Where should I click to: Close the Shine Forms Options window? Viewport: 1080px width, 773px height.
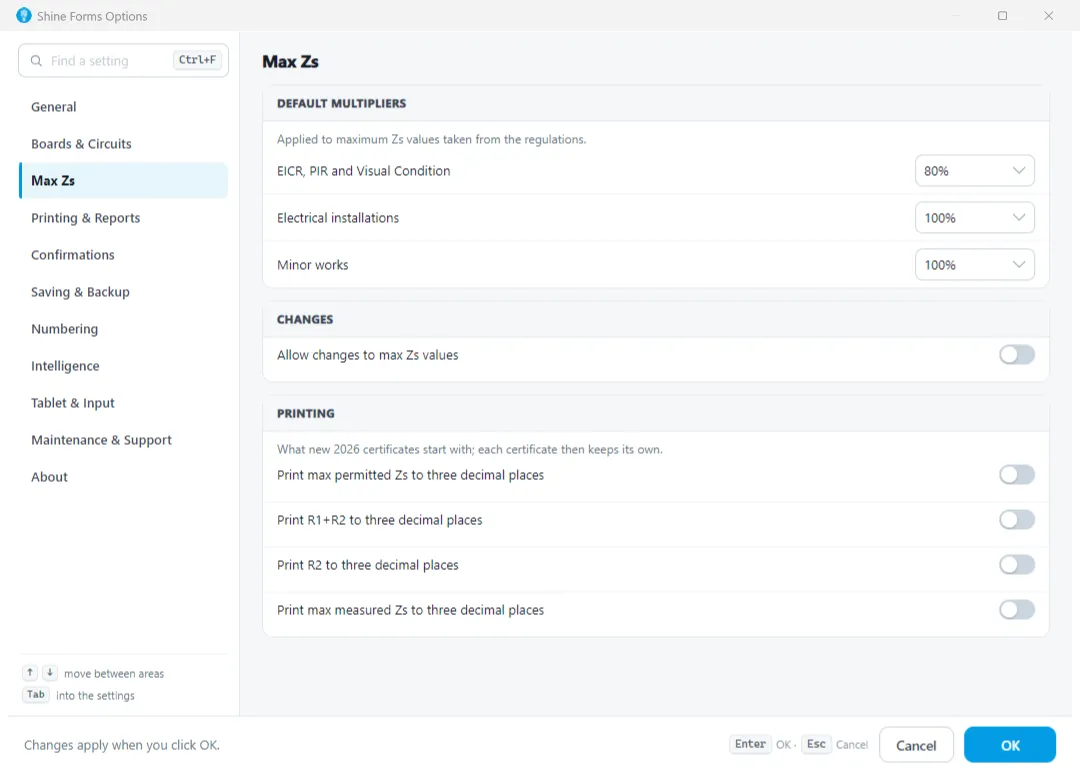pyautogui.click(x=1048, y=15)
